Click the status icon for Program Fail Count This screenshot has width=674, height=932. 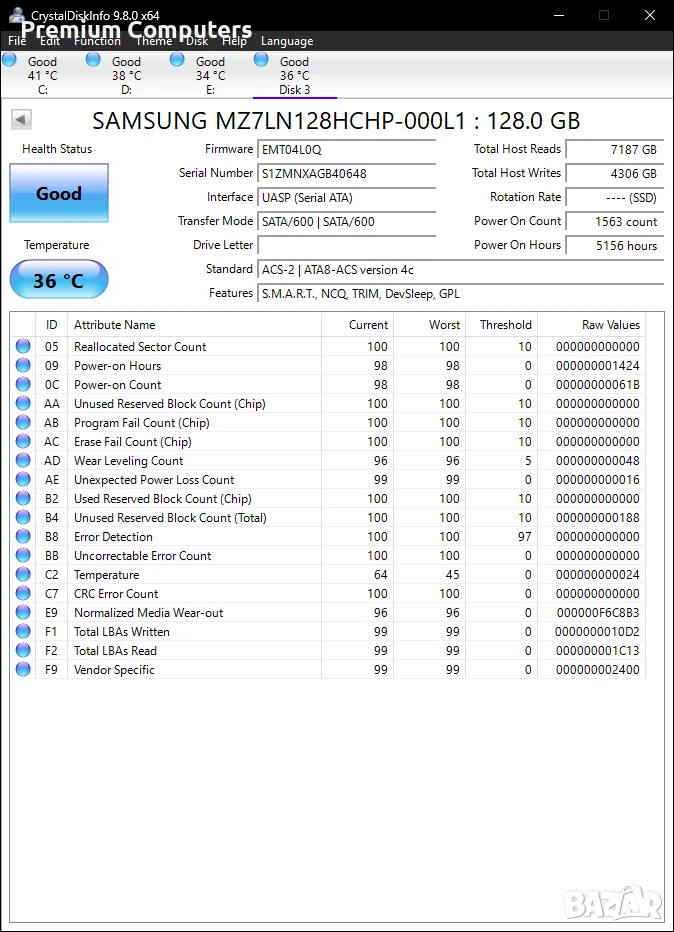[x=23, y=422]
